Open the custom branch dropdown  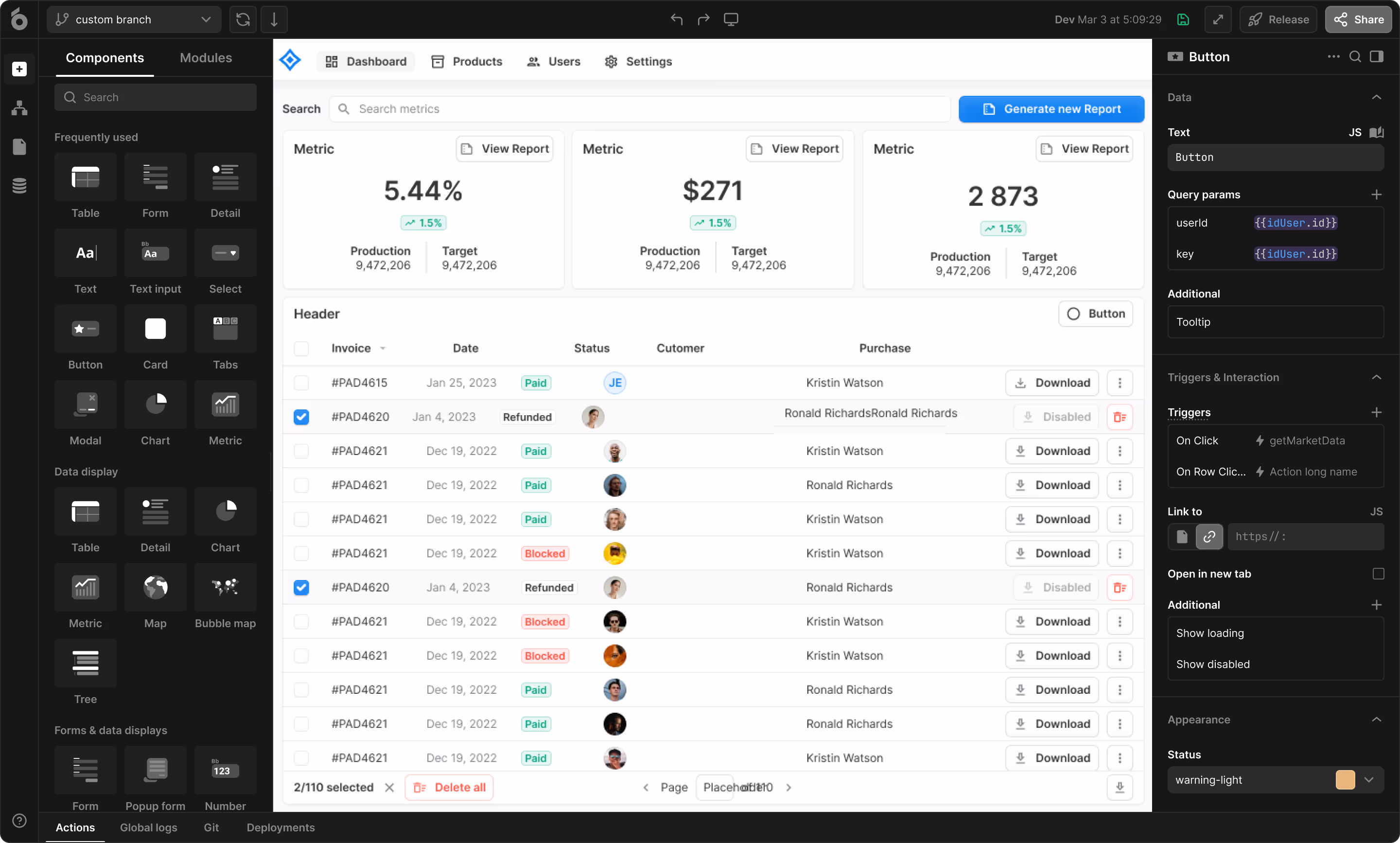click(x=134, y=19)
